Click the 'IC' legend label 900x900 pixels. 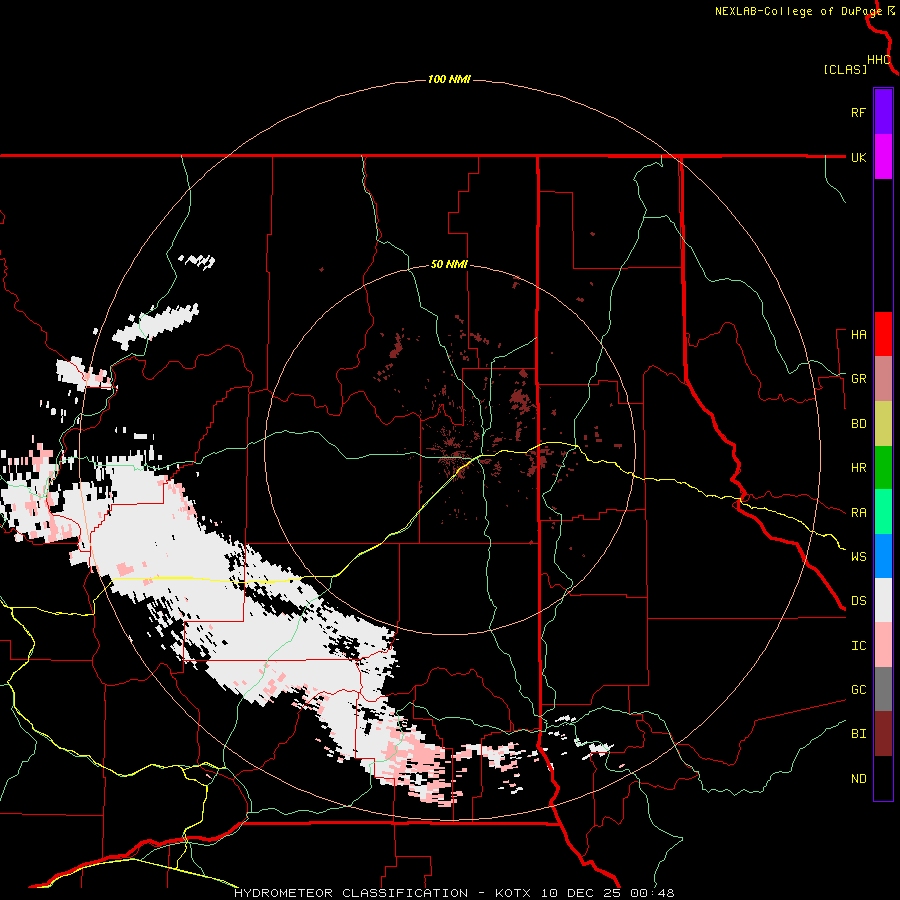[x=858, y=646]
